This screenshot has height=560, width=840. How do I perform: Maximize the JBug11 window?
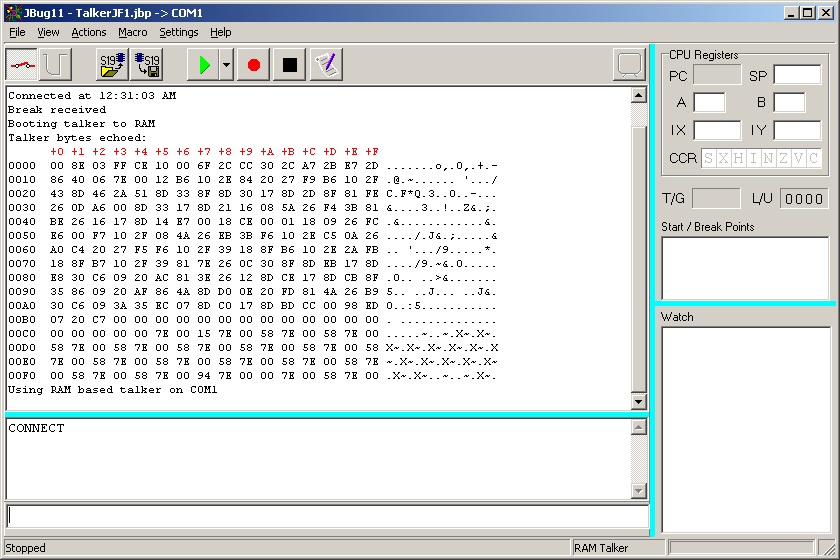pyautogui.click(x=808, y=12)
